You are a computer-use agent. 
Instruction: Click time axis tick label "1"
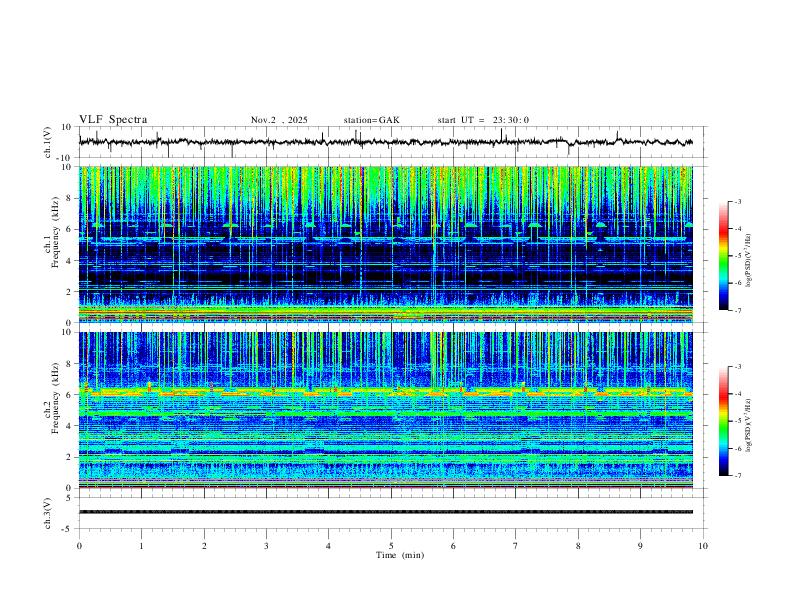coord(141,546)
